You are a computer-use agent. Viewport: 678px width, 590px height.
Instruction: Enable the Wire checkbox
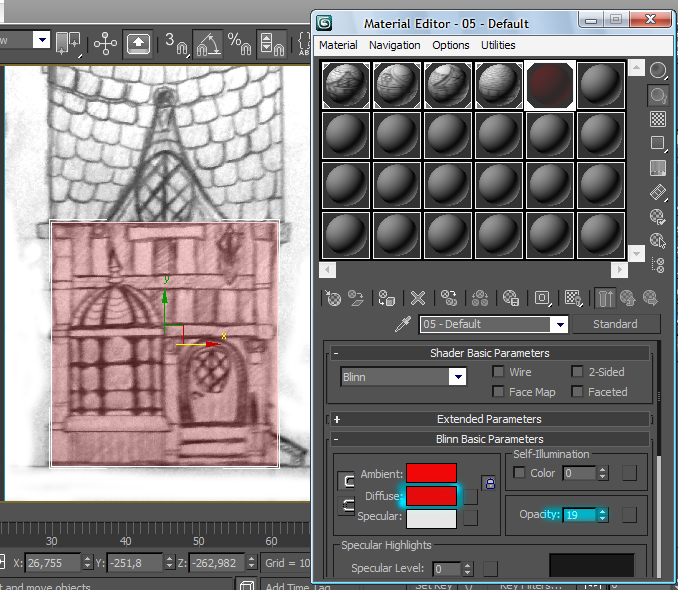coord(499,372)
